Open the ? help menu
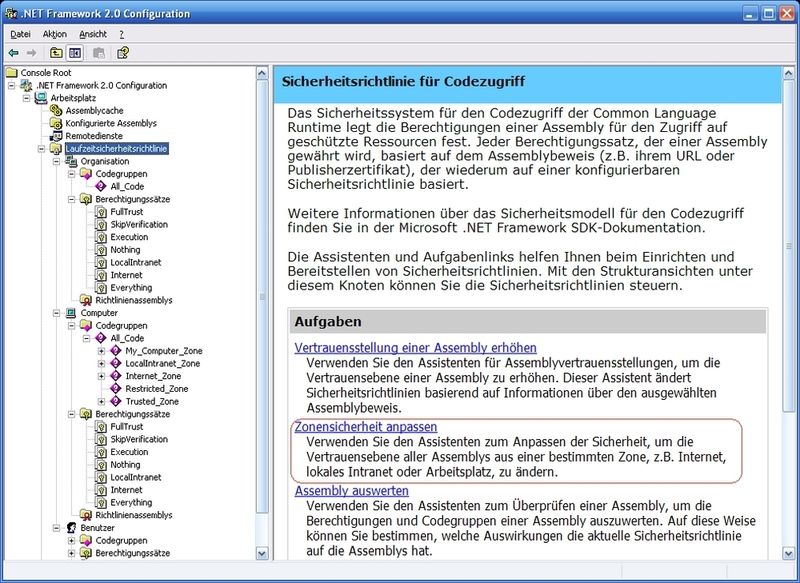The width and height of the screenshot is (800, 583). (x=121, y=34)
